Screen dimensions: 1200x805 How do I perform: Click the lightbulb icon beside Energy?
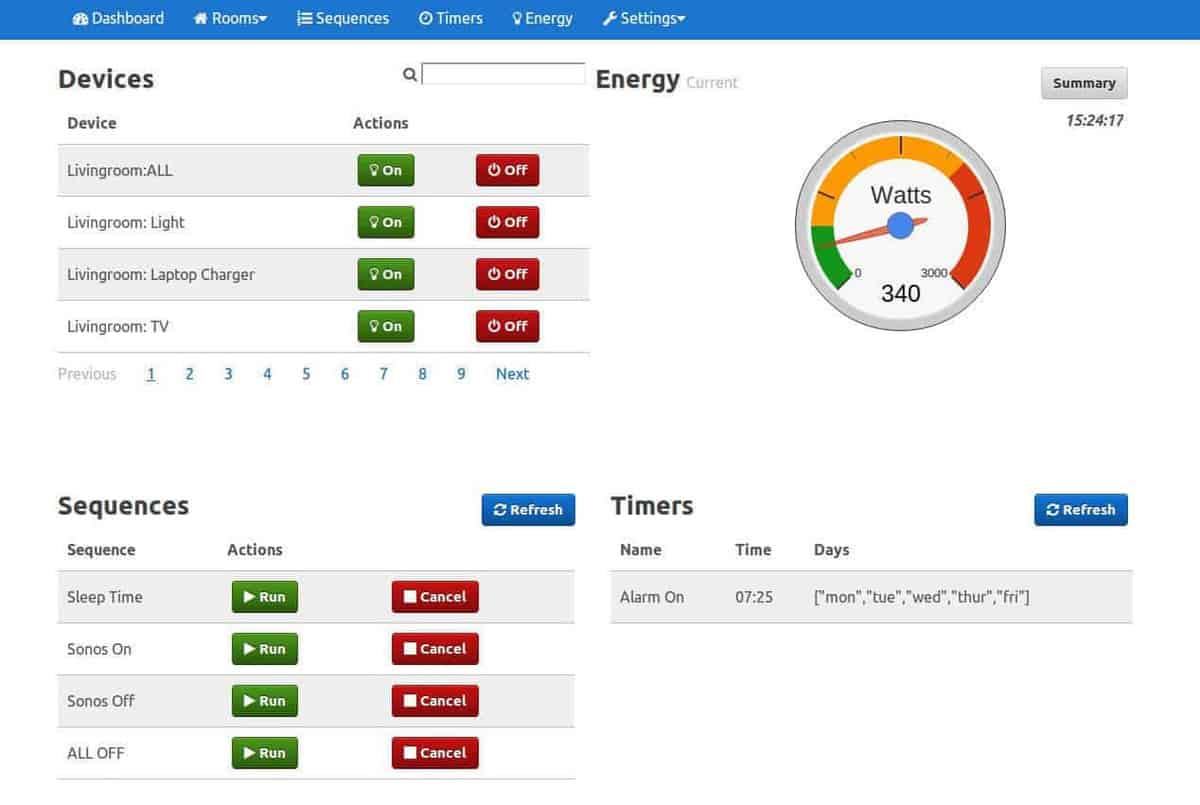517,19
